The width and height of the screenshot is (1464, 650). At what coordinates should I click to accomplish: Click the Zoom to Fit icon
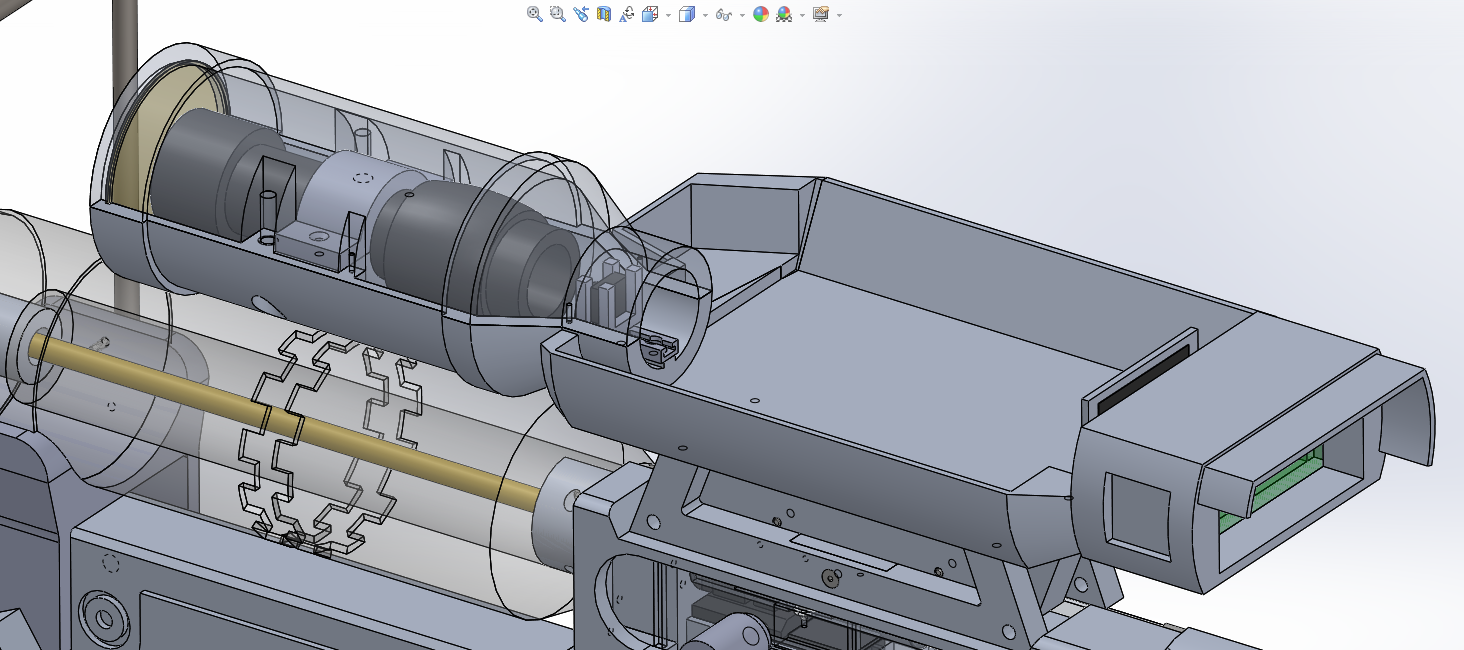[535, 14]
